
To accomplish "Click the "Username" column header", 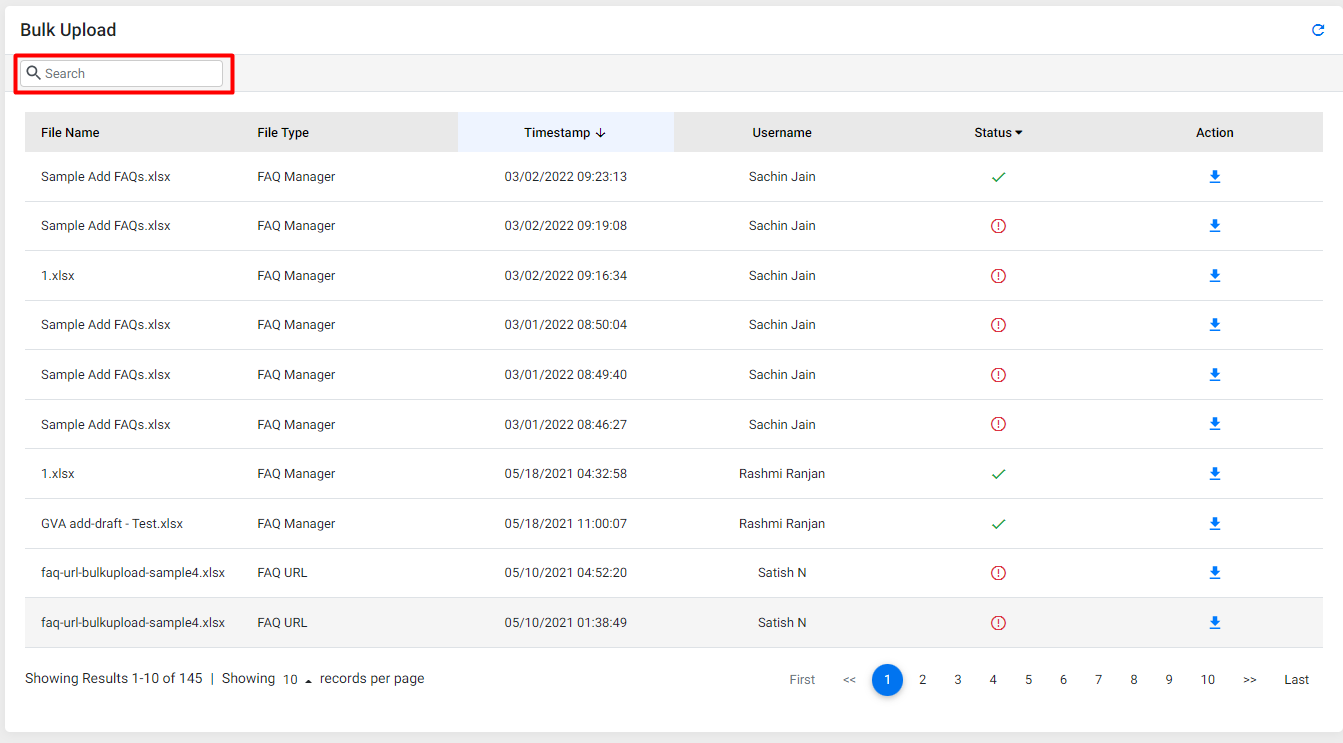I will click(782, 133).
